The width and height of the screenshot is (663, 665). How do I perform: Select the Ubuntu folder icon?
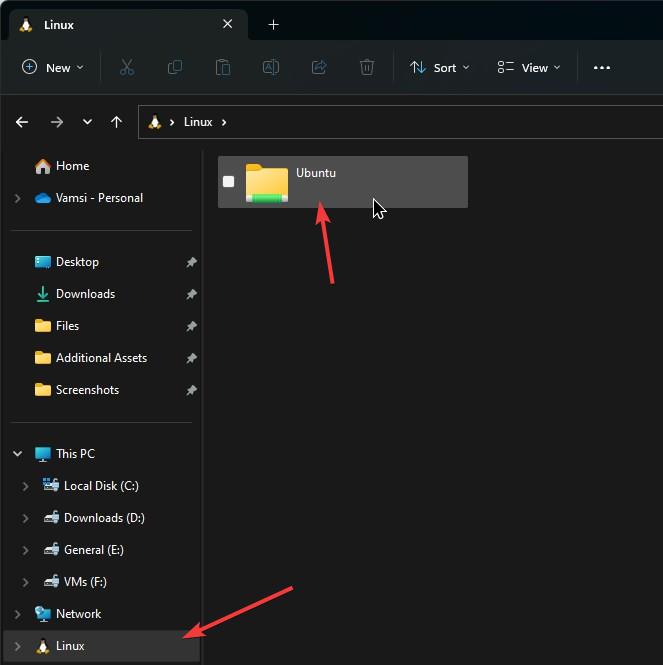pos(267,182)
